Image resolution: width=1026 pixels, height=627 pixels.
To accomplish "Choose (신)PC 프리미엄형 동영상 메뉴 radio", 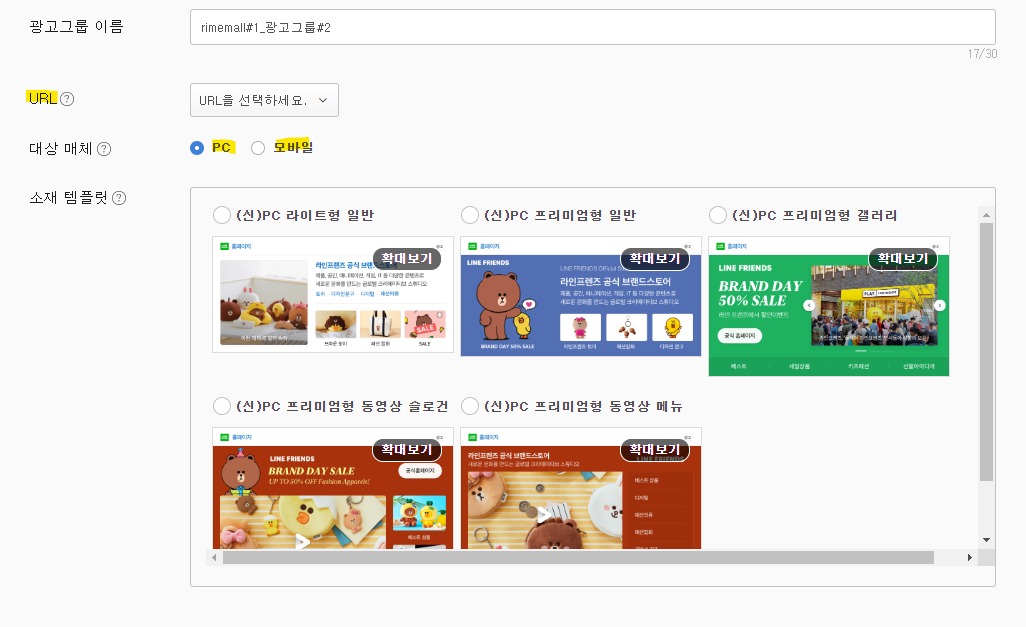I will (x=470, y=406).
